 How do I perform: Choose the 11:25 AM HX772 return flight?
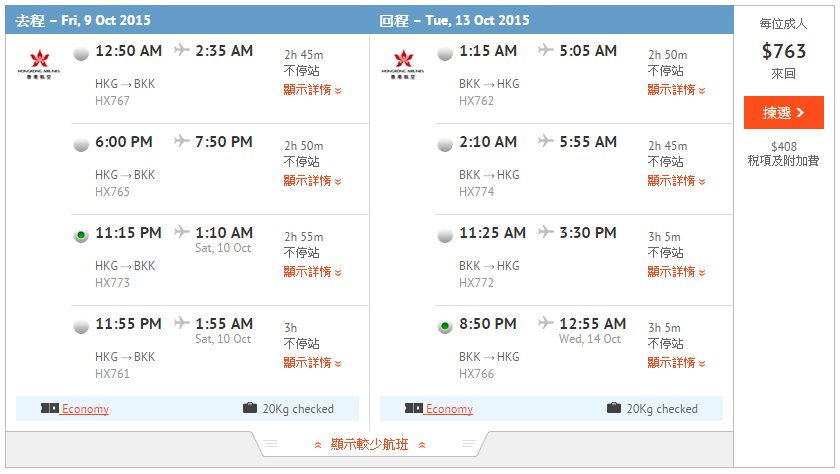(445, 235)
